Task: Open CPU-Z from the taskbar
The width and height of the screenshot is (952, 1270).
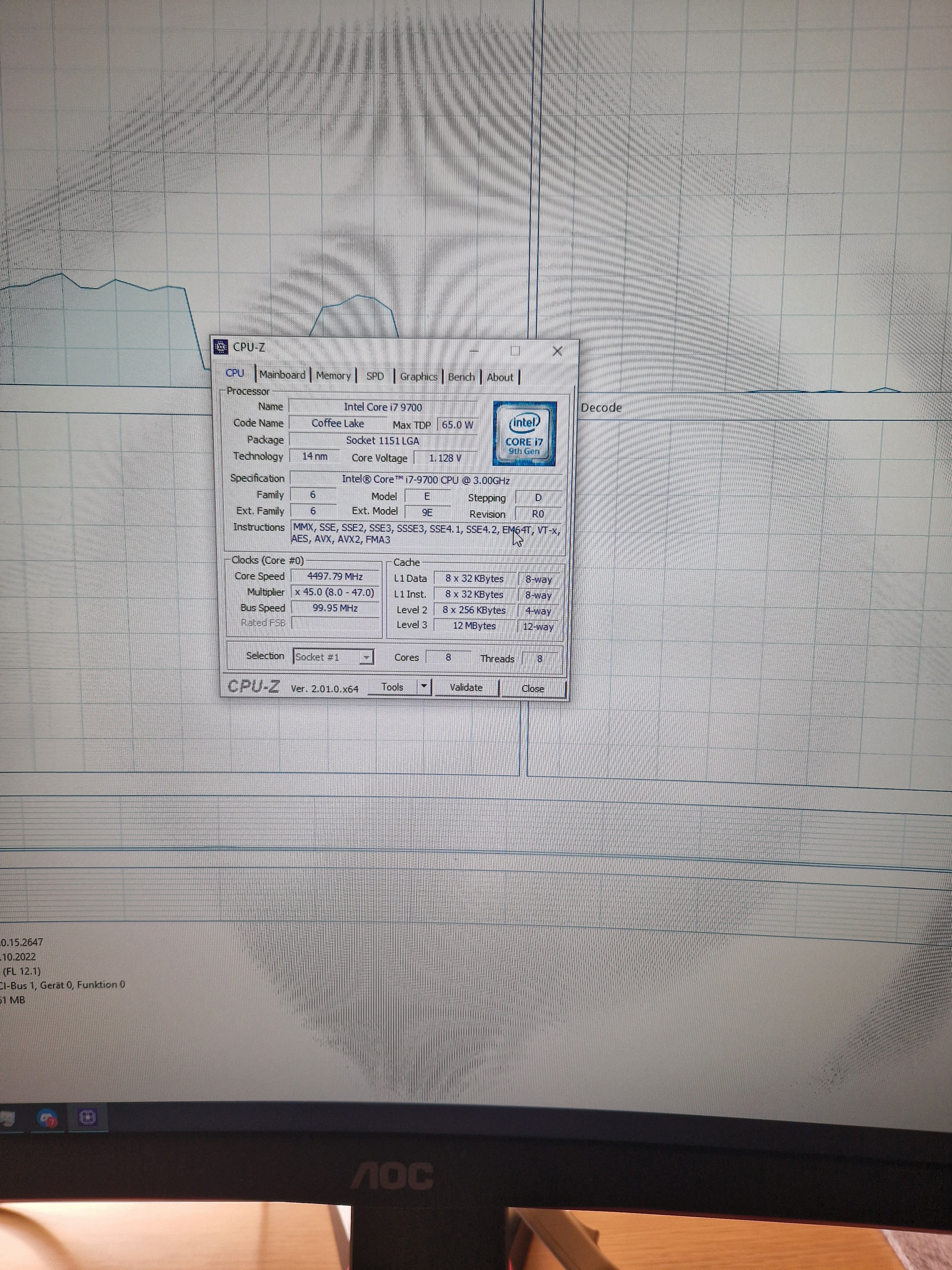Action: point(87,1117)
